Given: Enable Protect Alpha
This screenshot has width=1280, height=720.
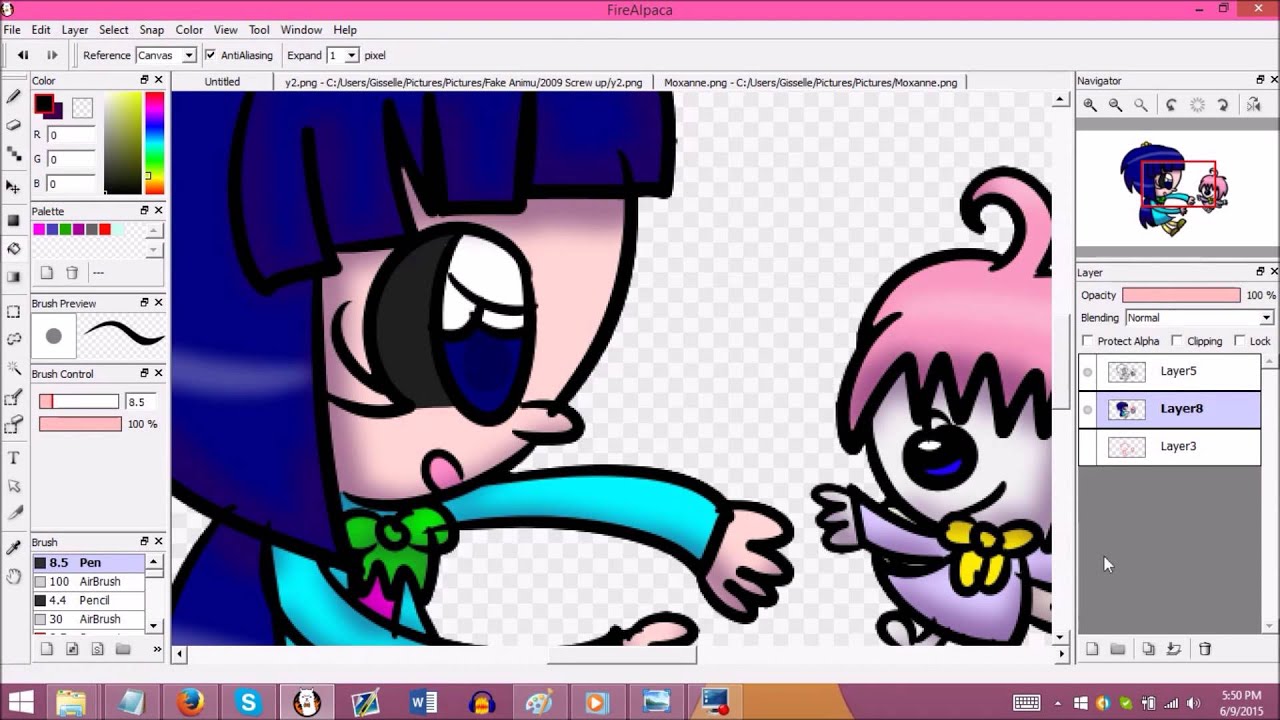Looking at the screenshot, I should [x=1088, y=341].
